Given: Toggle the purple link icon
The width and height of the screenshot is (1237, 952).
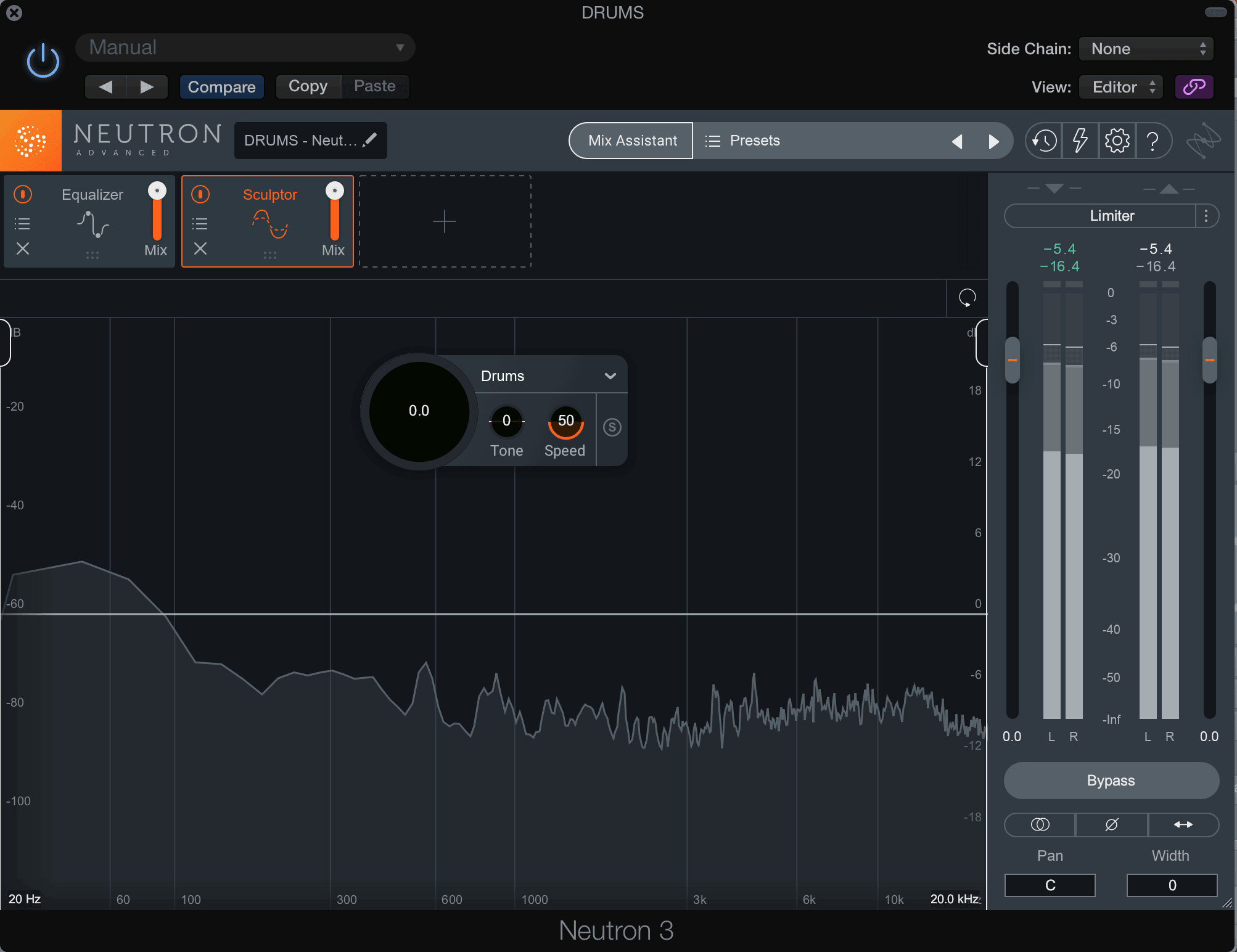Looking at the screenshot, I should pyautogui.click(x=1194, y=87).
